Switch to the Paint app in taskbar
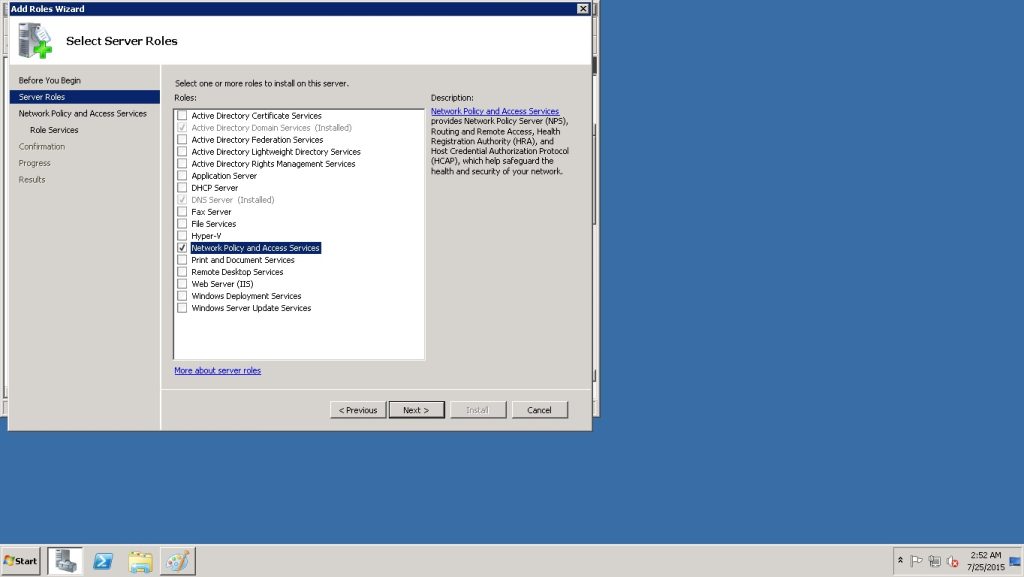The image size is (1024, 577). pyautogui.click(x=177, y=561)
